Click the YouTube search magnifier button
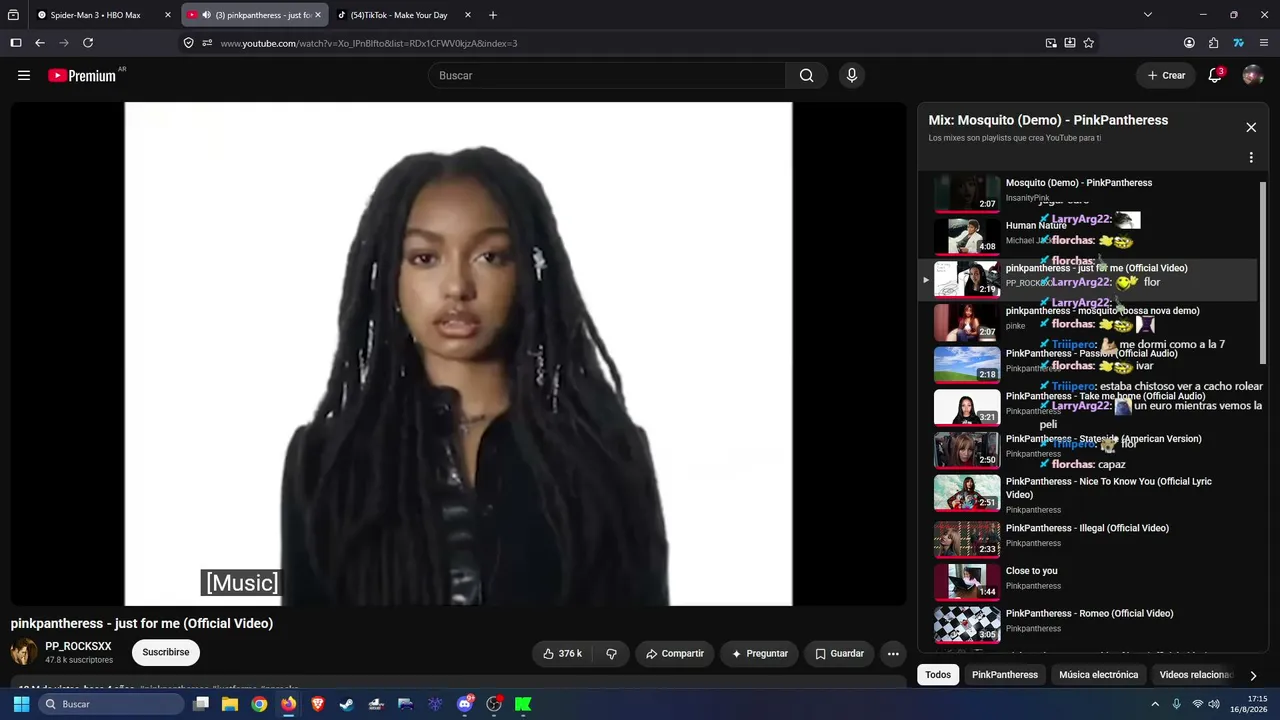This screenshot has height=720, width=1280. [x=807, y=75]
